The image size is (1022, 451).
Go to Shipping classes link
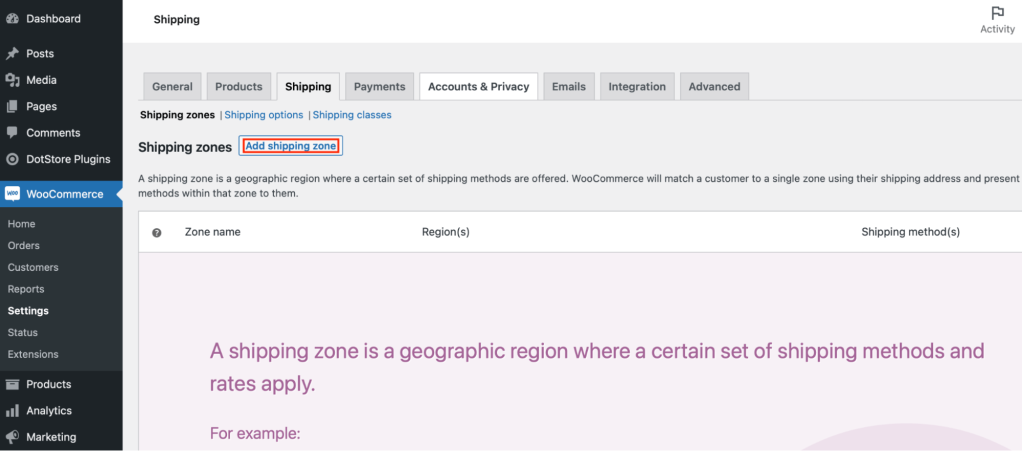click(352, 115)
